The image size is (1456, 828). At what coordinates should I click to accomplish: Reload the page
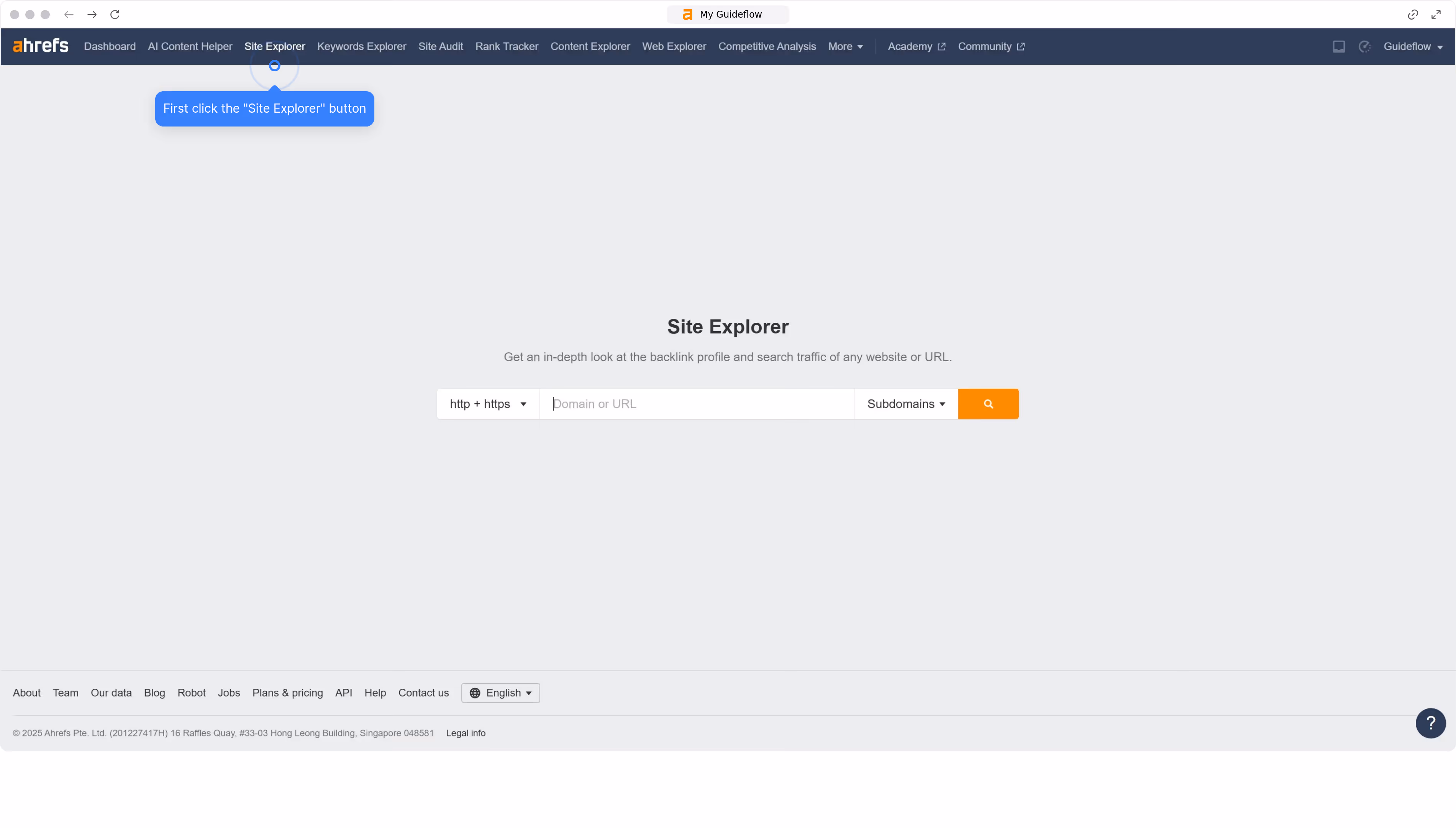click(x=115, y=15)
